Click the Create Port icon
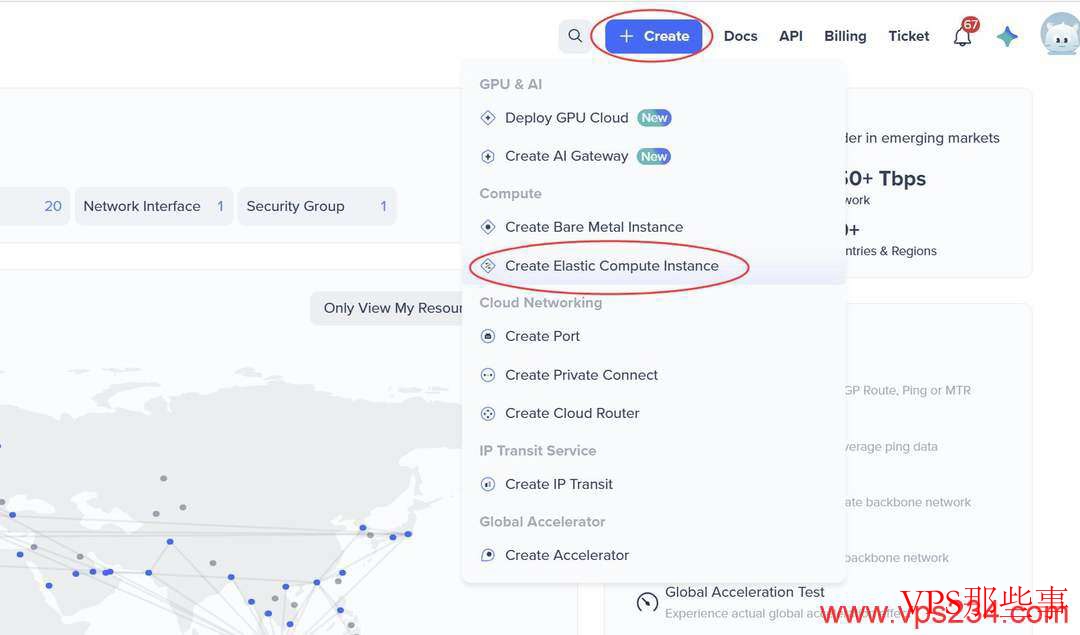This screenshot has width=1080, height=635. tap(488, 337)
